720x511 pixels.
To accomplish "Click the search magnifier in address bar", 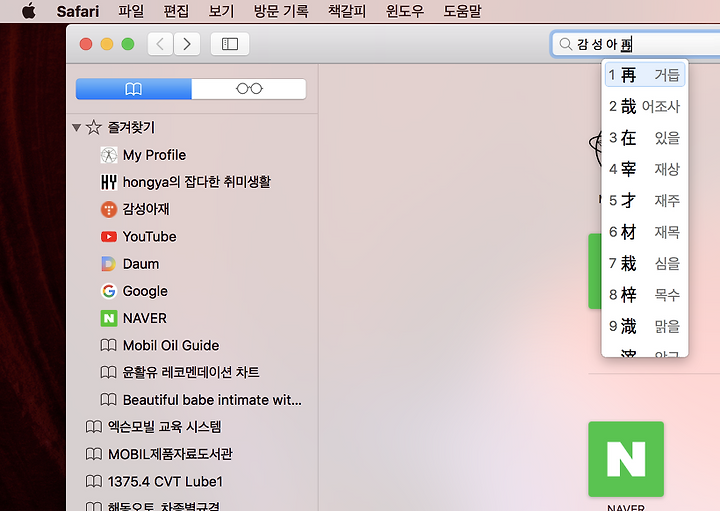I will click(565, 44).
